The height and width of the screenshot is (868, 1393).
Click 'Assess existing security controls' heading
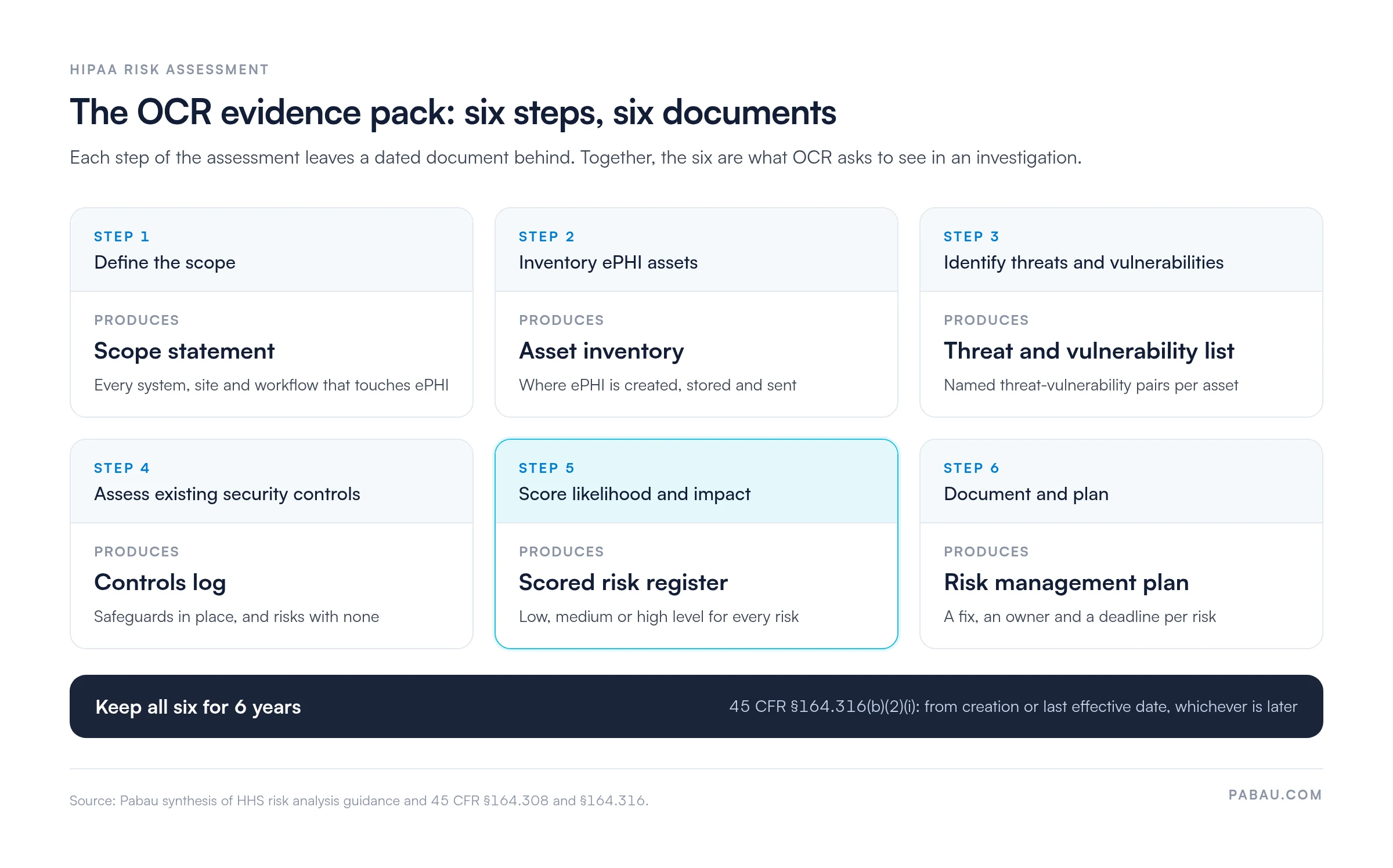[227, 494]
